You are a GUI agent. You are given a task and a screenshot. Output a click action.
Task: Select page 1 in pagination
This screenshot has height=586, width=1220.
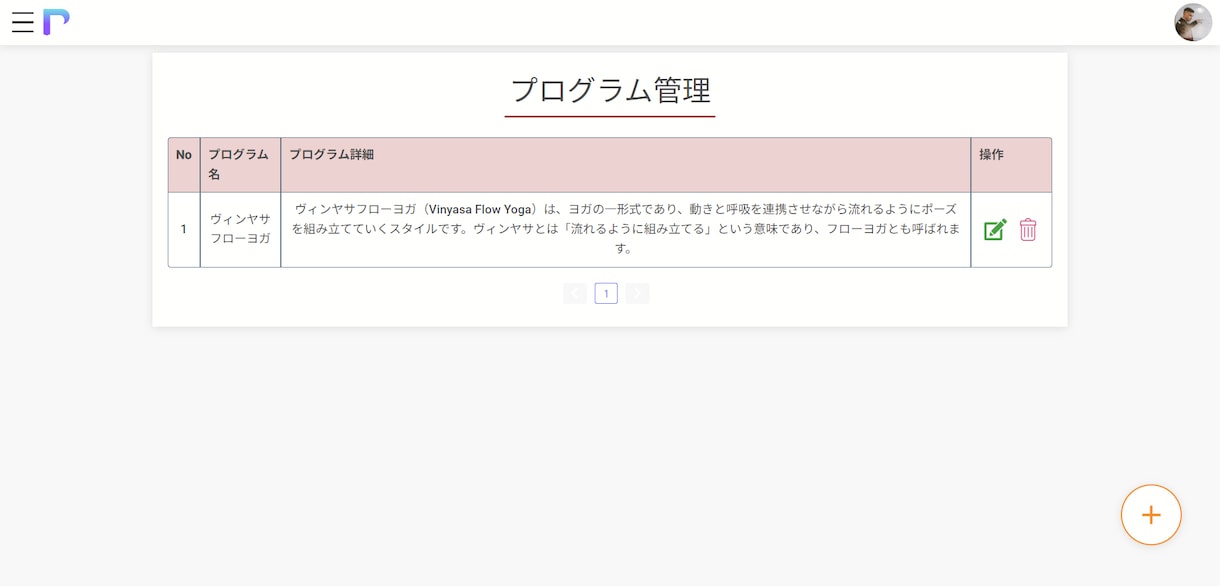[x=606, y=293]
